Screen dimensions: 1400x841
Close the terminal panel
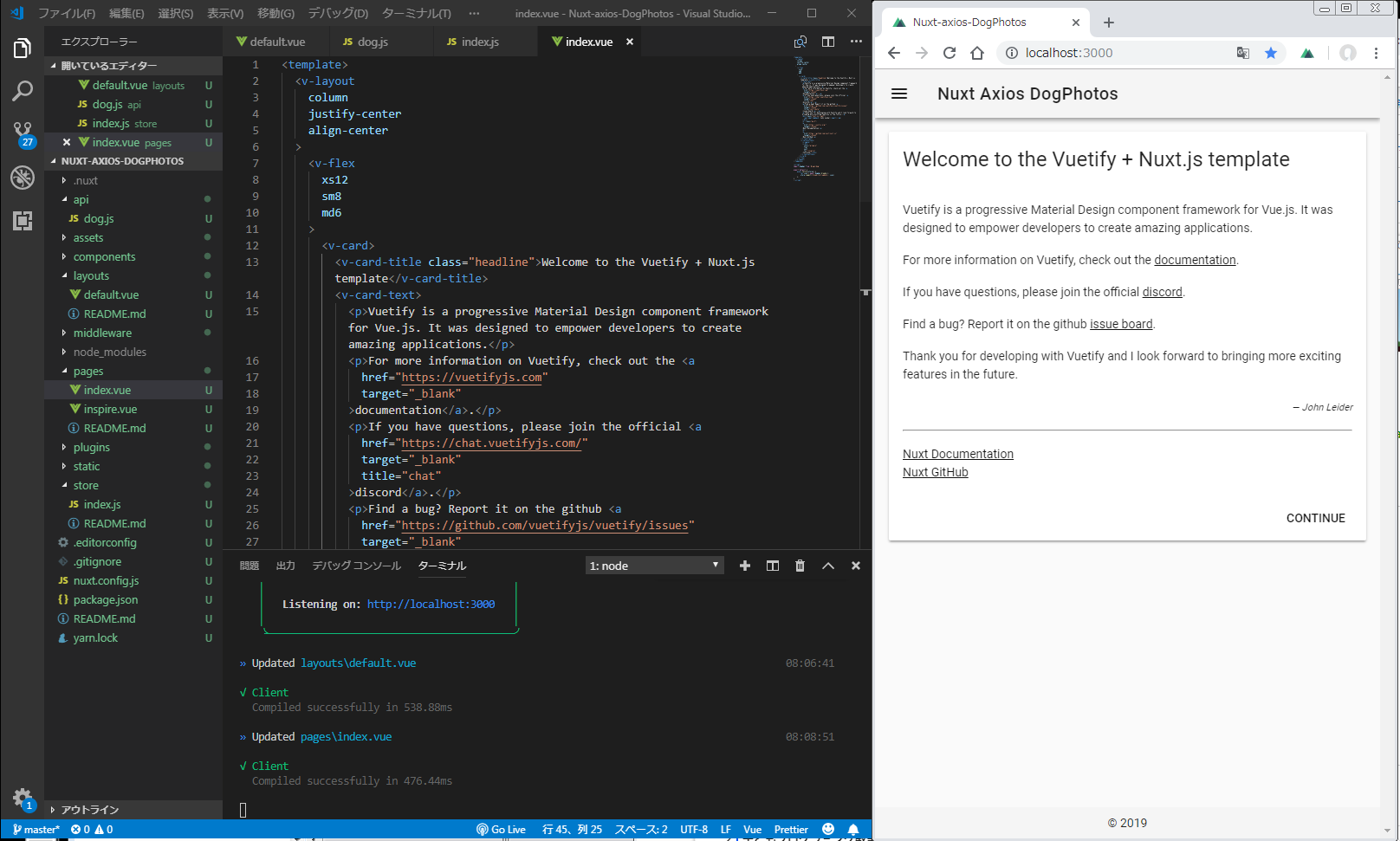click(856, 566)
